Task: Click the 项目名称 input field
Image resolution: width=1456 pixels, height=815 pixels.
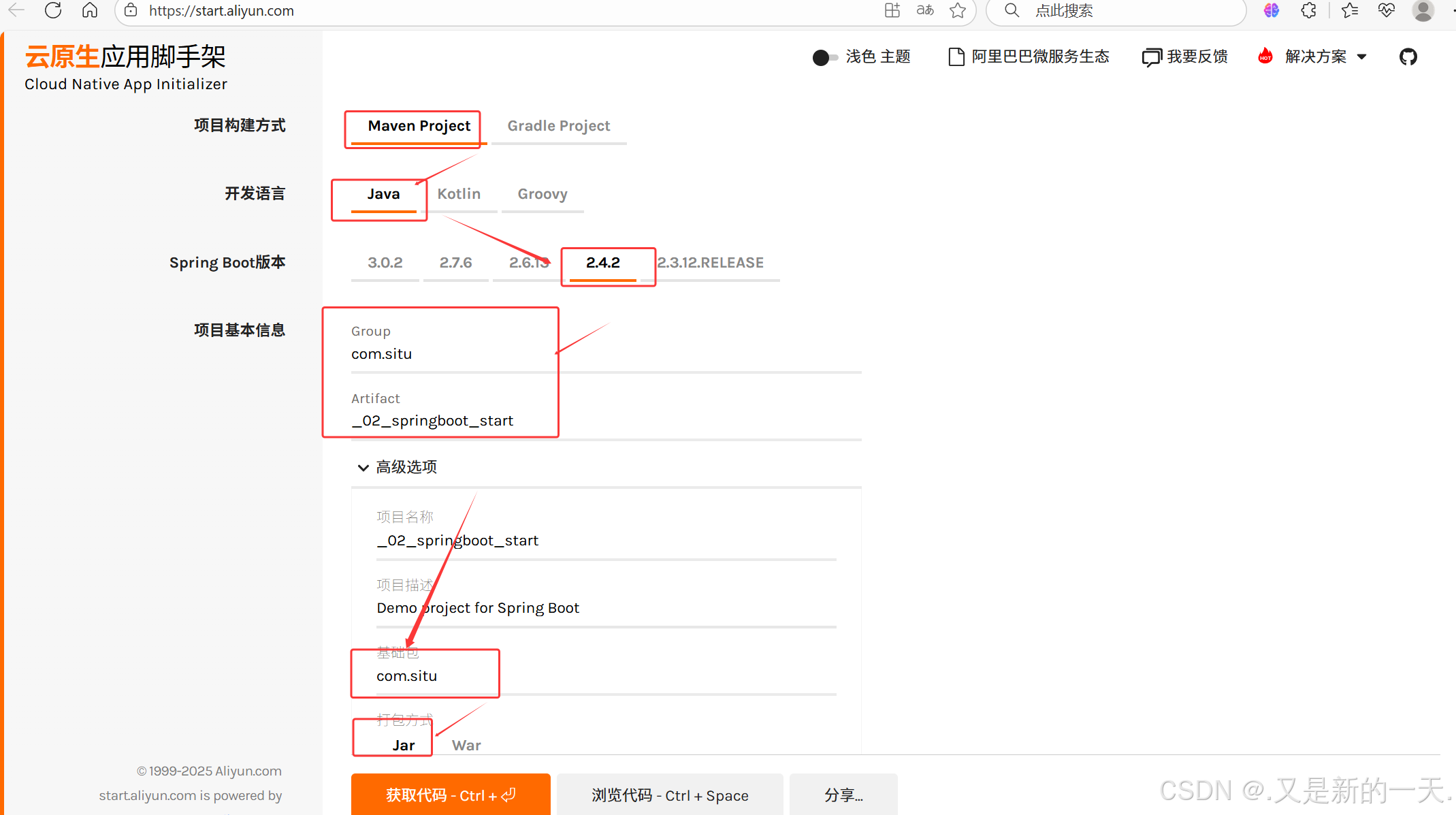Action: (606, 541)
